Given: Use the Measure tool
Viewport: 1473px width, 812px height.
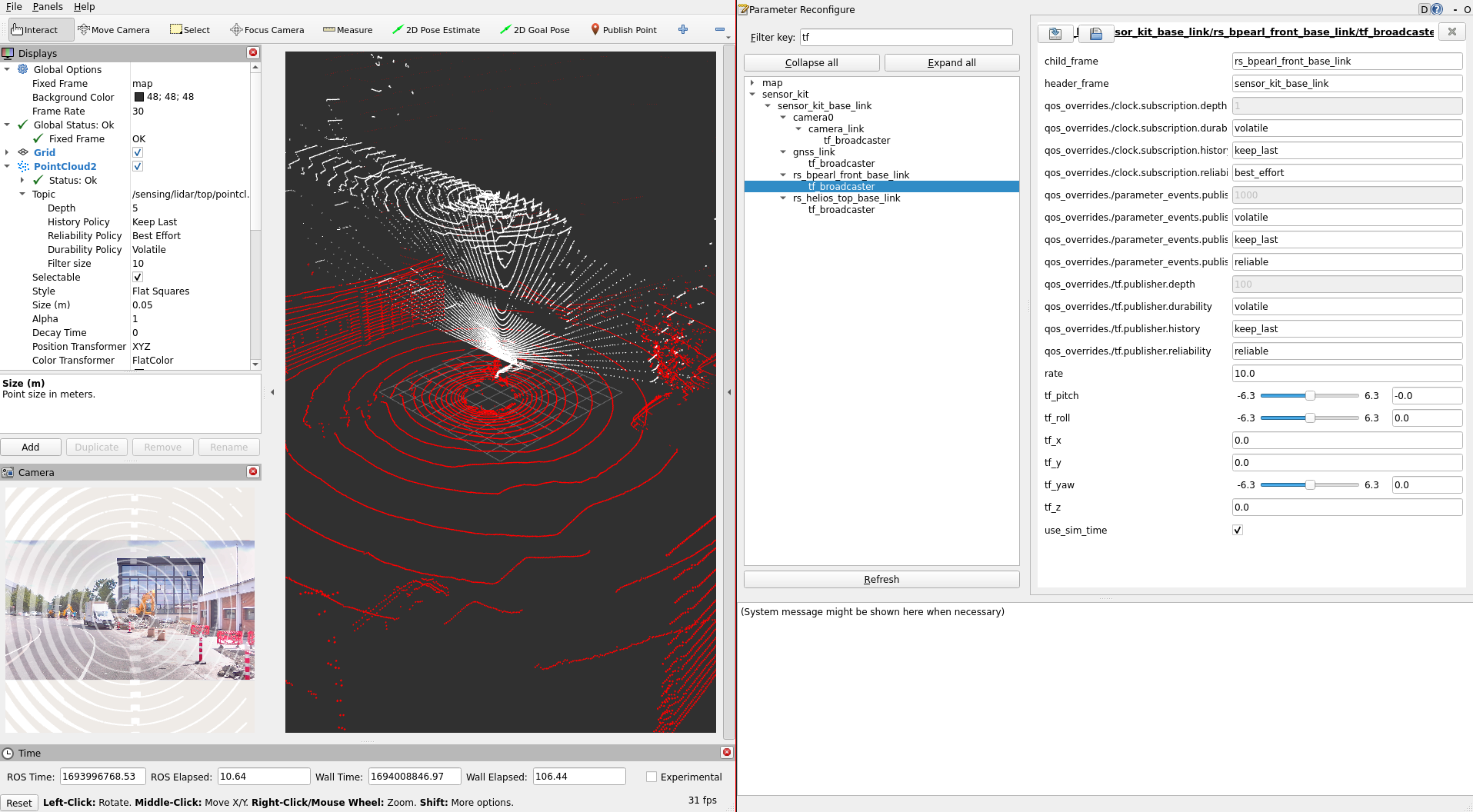Looking at the screenshot, I should [348, 29].
